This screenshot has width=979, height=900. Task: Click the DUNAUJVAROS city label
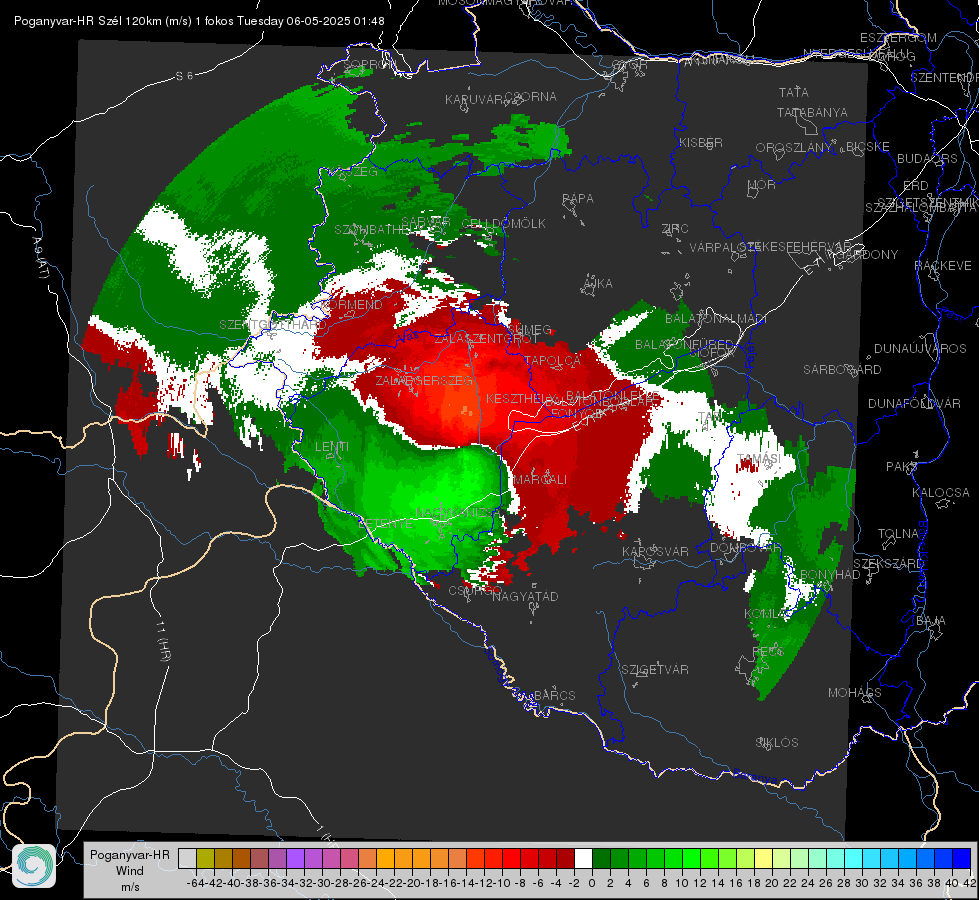(920, 349)
